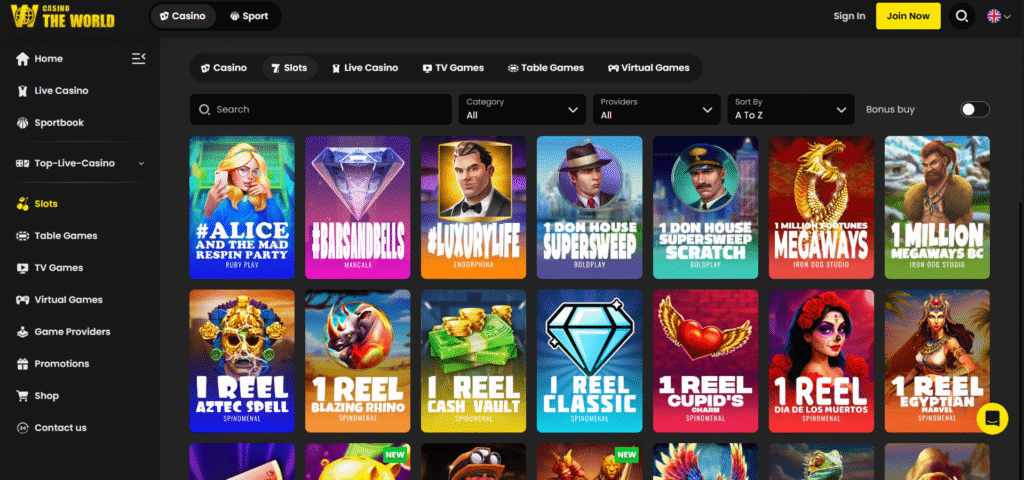This screenshot has width=1024, height=480.
Task: Open the language selector with UK flag
Action: [x=997, y=16]
